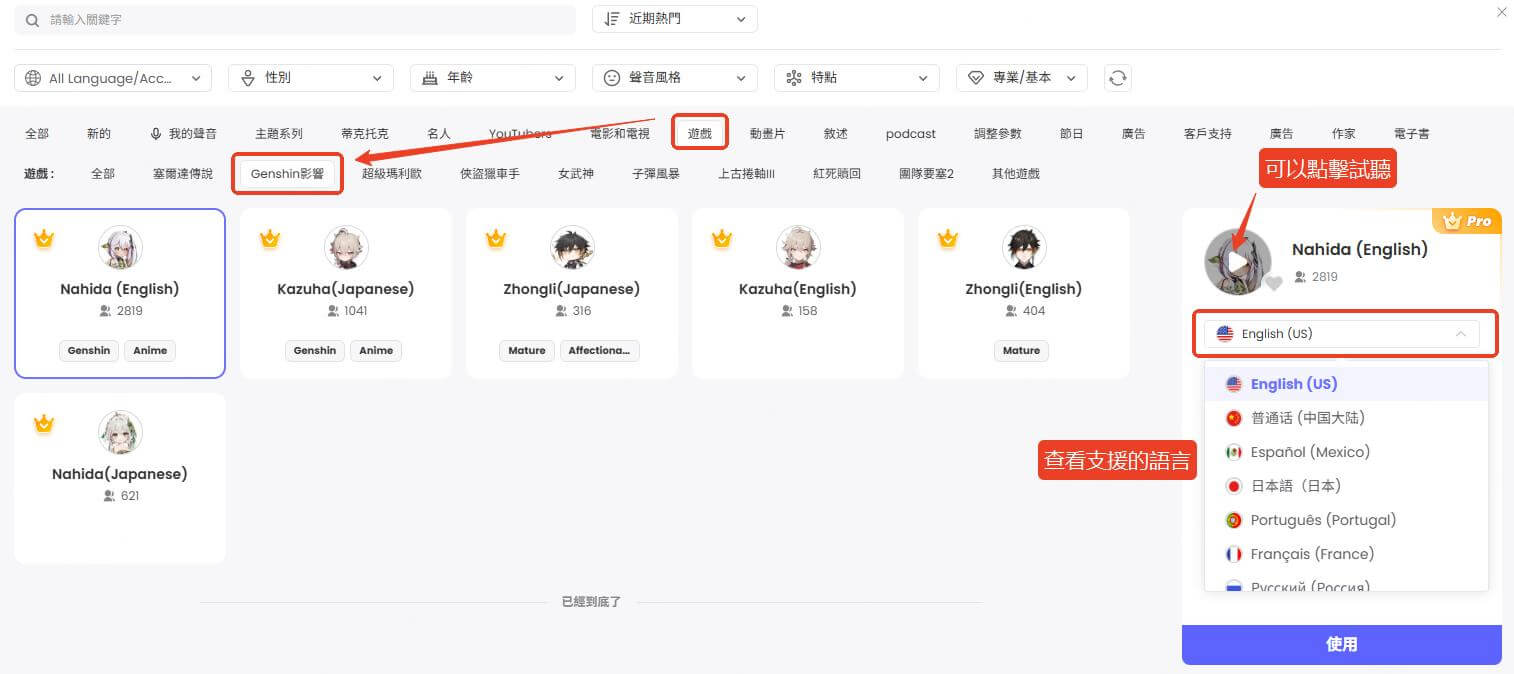
Task: Open the 近期熱門 sort dropdown
Action: pos(675,19)
